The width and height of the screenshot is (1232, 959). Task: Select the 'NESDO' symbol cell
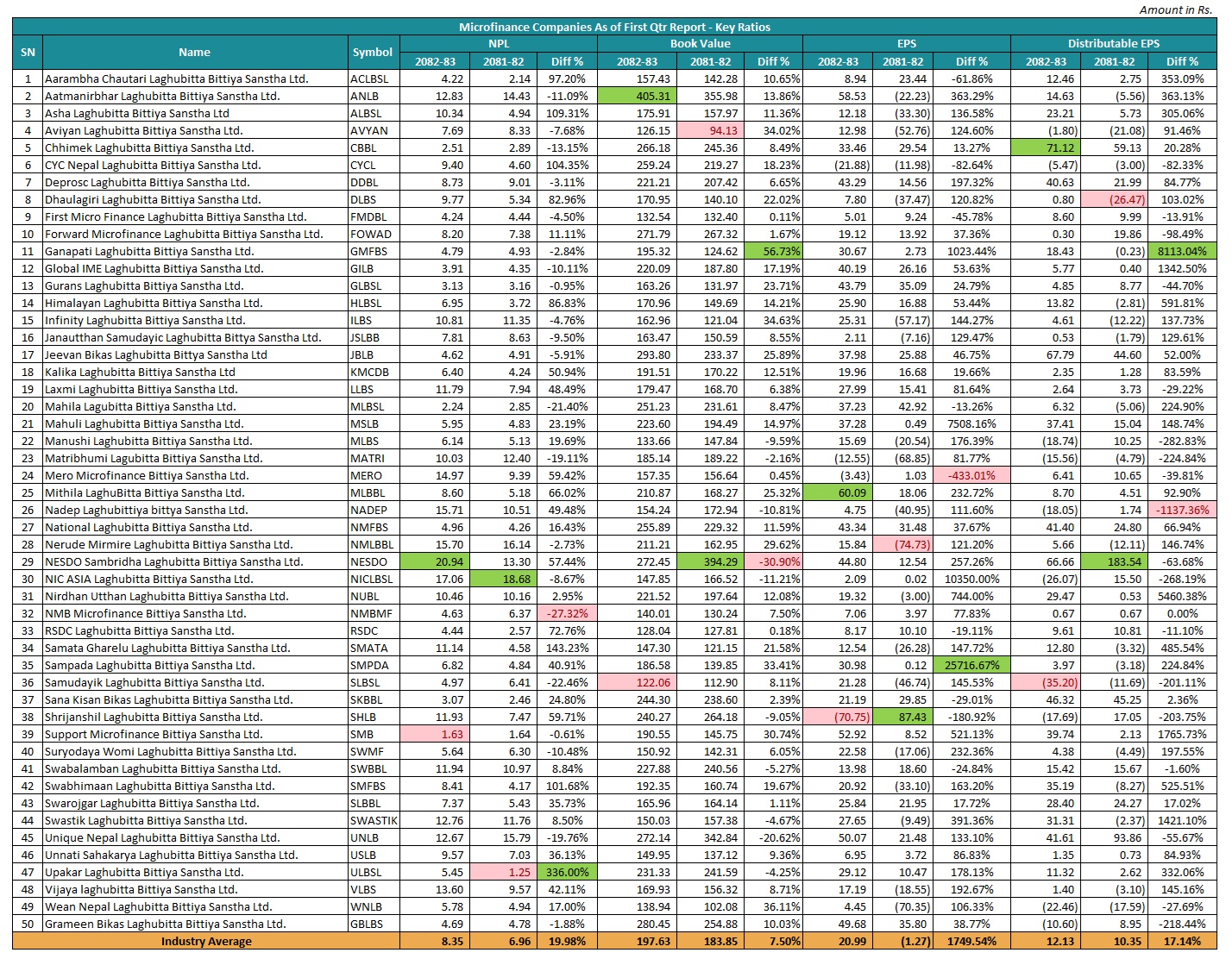coord(373,561)
